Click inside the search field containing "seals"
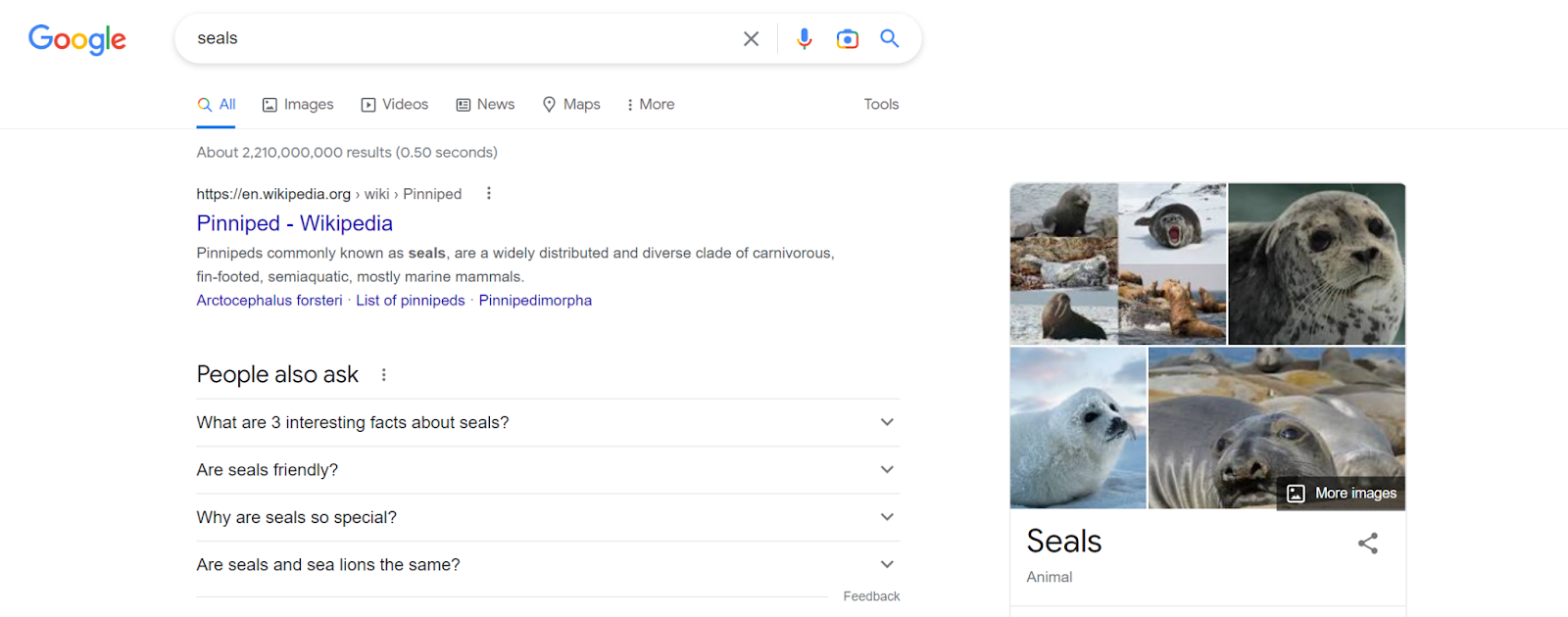 (461, 38)
